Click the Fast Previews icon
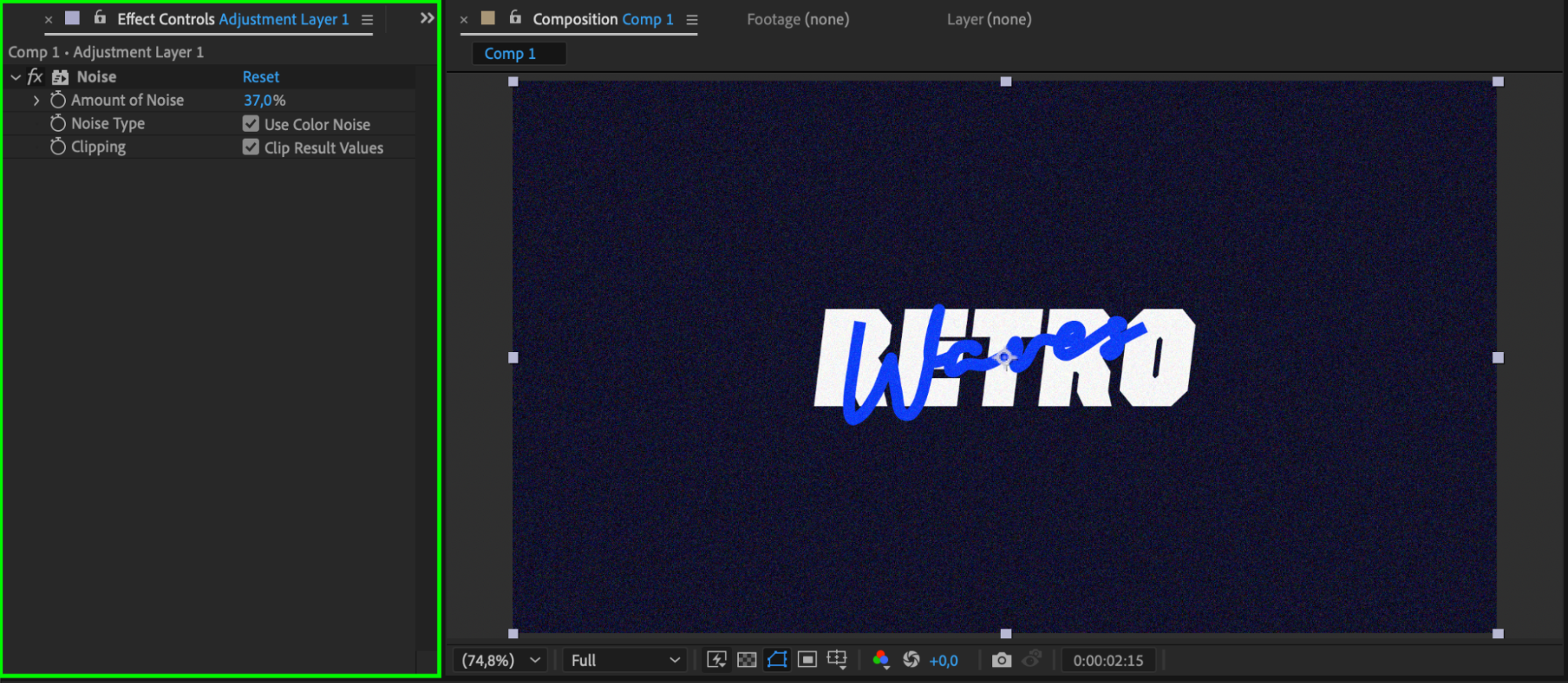The height and width of the screenshot is (683, 1568). pyautogui.click(x=716, y=659)
